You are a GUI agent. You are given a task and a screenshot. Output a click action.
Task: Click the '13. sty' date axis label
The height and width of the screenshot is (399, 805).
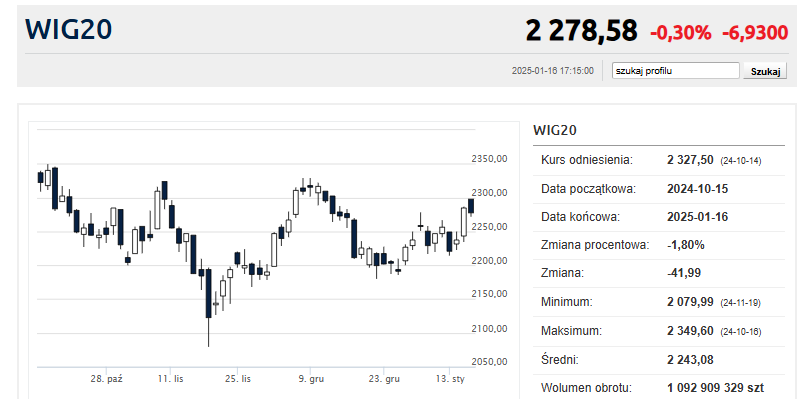449,379
